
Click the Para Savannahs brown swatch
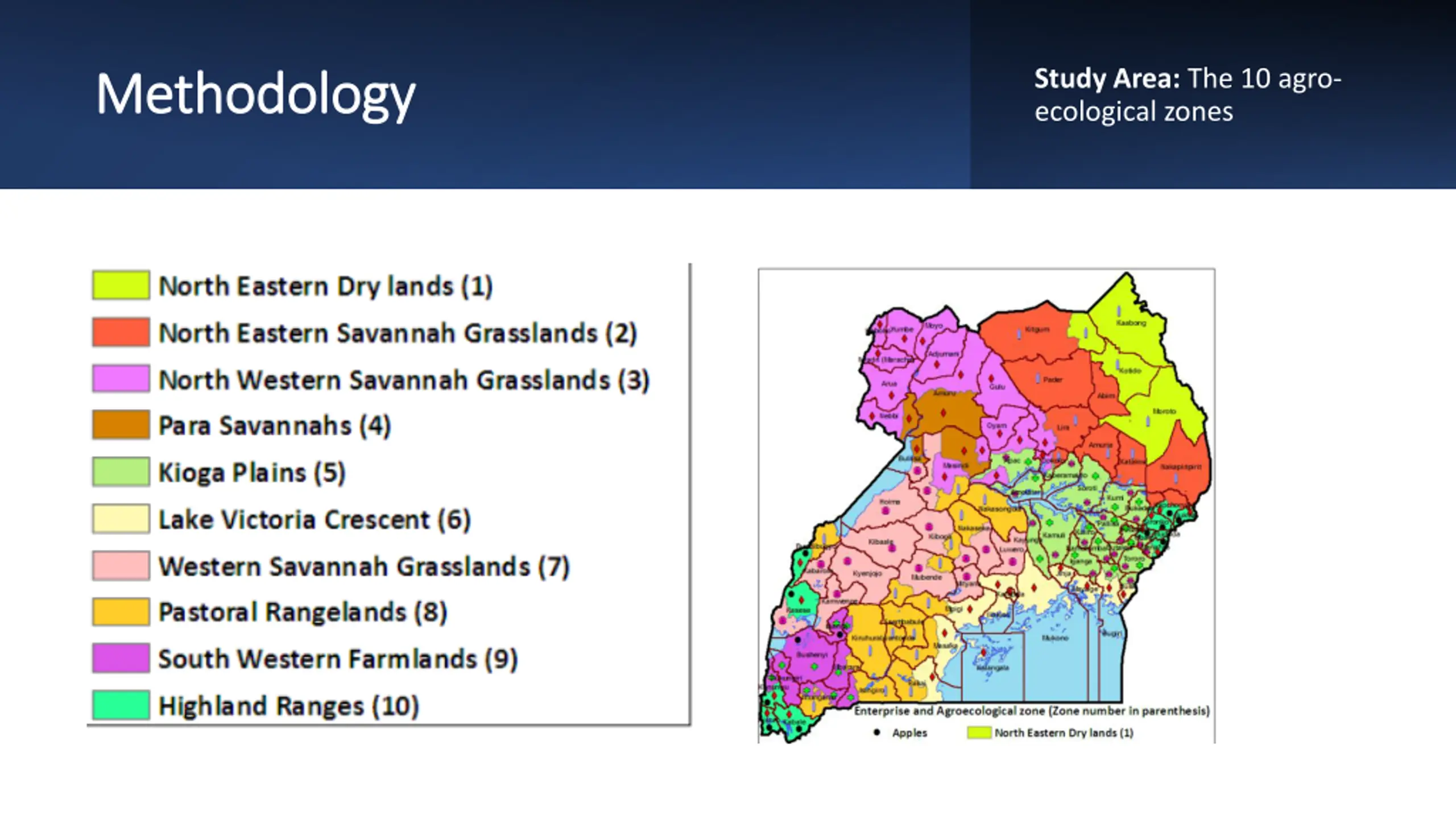click(x=121, y=425)
